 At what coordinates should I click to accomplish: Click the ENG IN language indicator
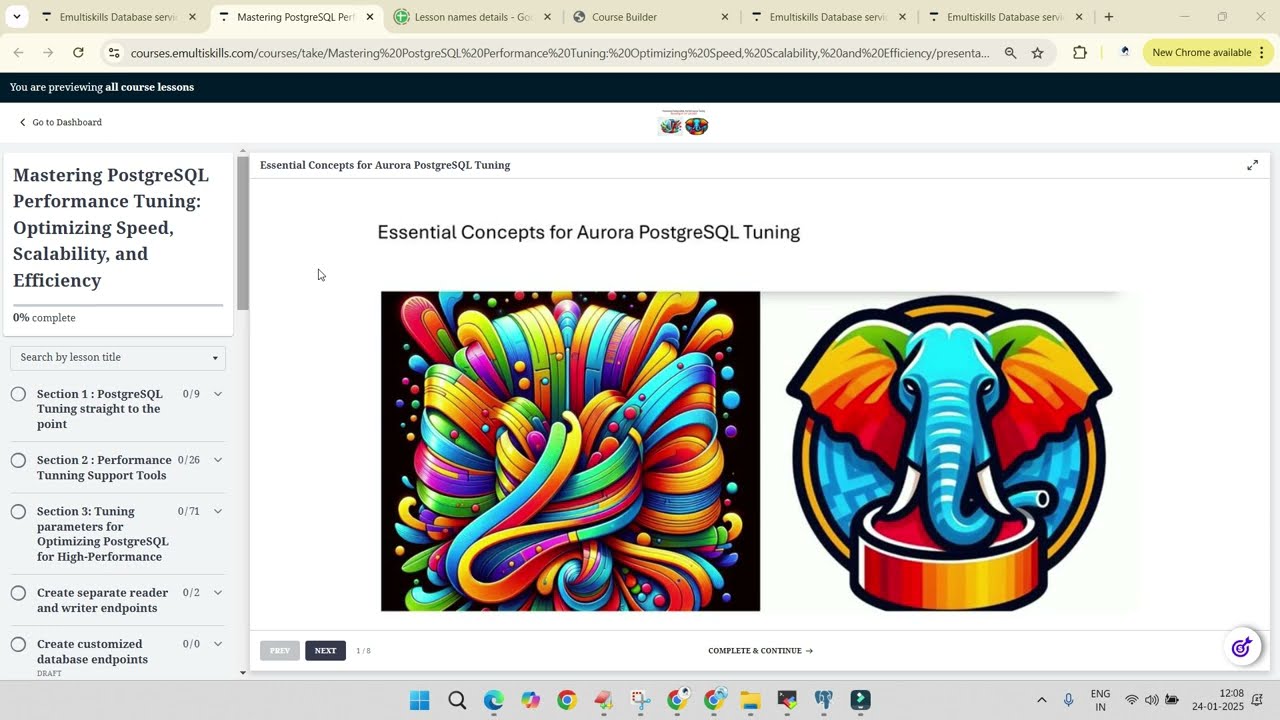coord(1100,700)
